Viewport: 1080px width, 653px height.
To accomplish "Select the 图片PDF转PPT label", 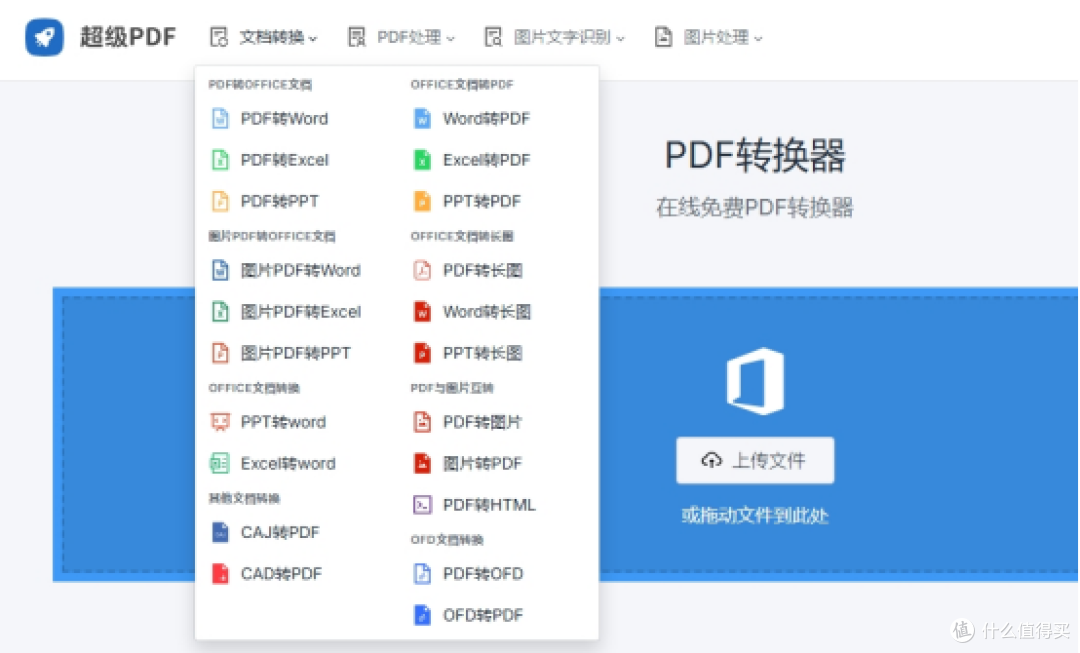I will [295, 353].
